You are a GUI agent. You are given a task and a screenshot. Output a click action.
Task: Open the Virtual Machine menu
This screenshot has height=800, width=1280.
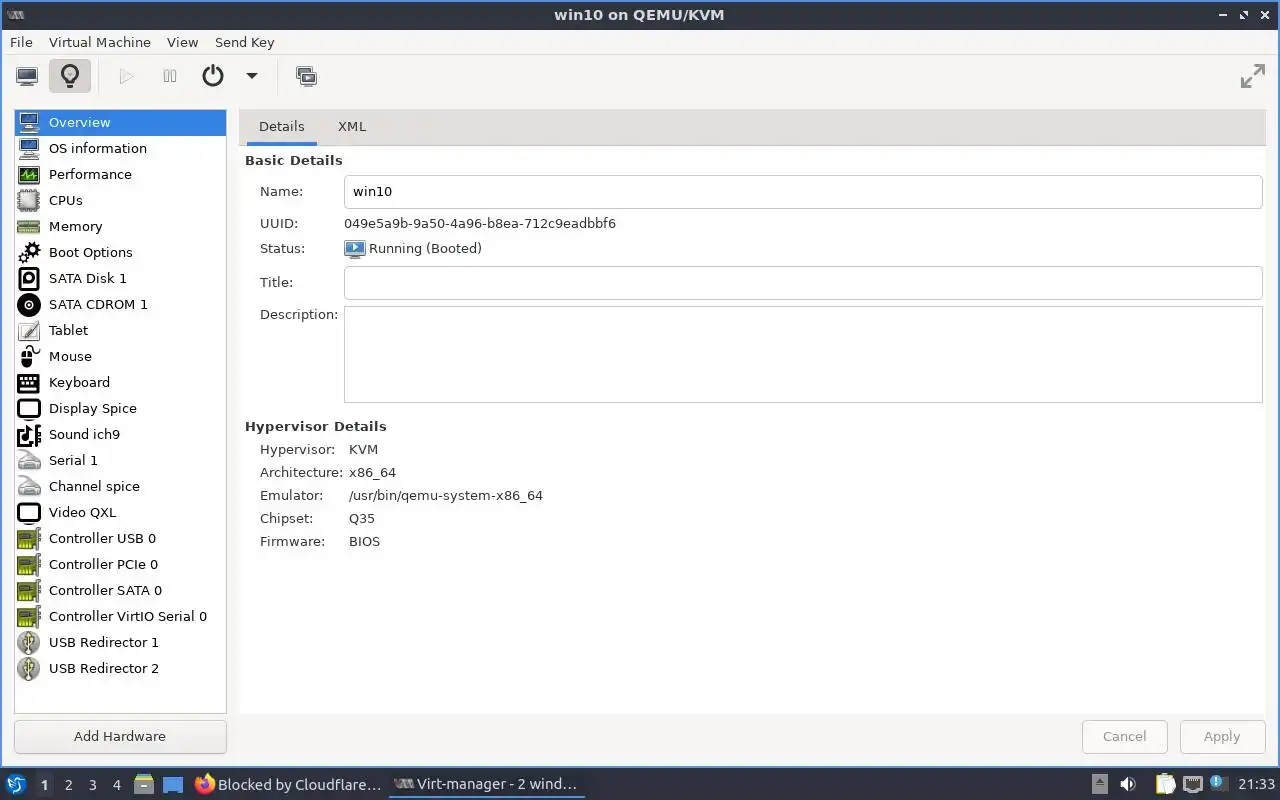pyautogui.click(x=100, y=42)
